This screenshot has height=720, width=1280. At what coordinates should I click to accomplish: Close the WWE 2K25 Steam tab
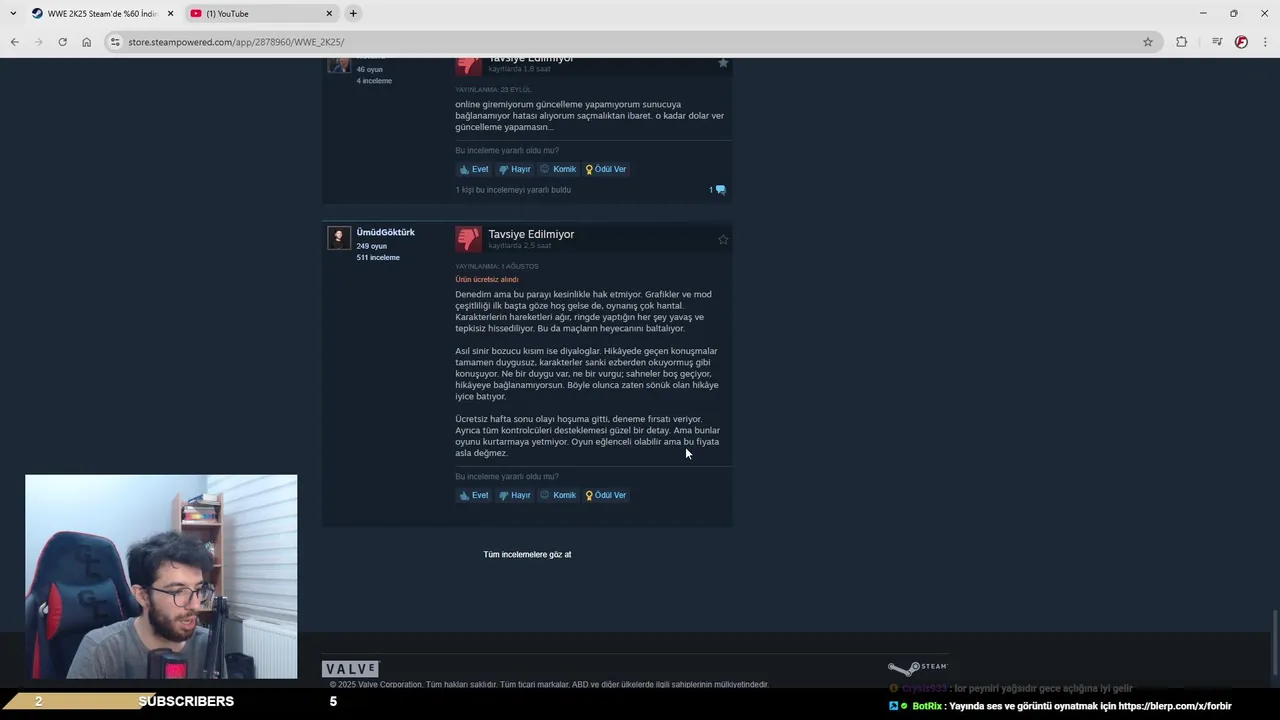170,13
